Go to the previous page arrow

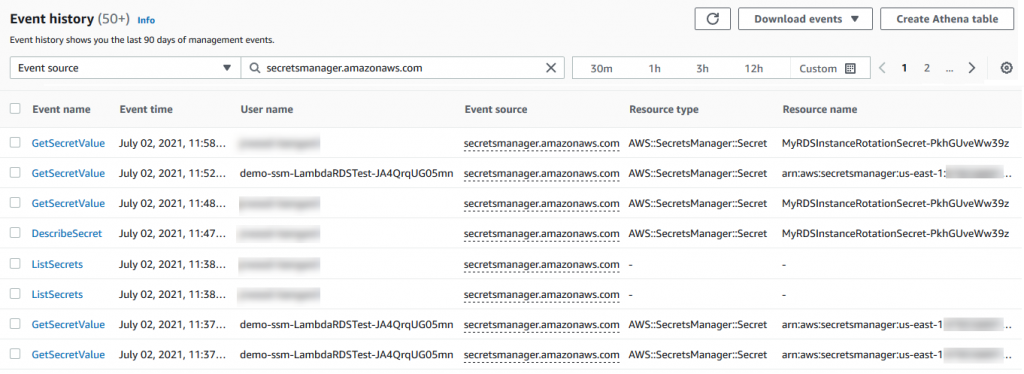(x=882, y=68)
